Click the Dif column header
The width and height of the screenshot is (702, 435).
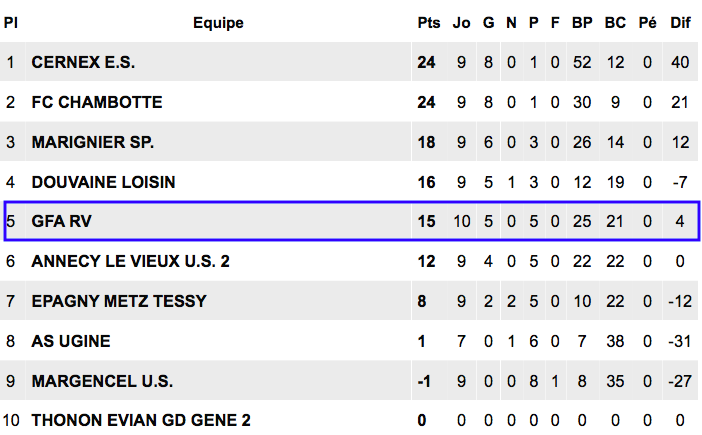pos(681,23)
